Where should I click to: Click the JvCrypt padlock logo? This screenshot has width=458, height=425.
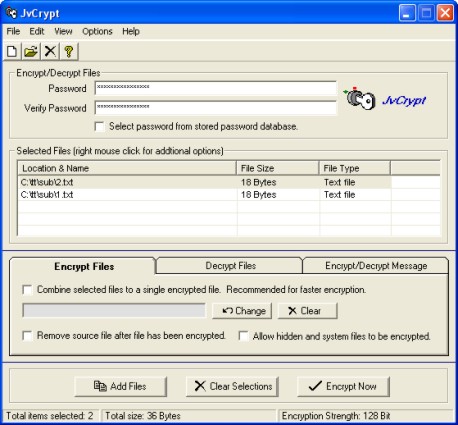click(x=359, y=99)
